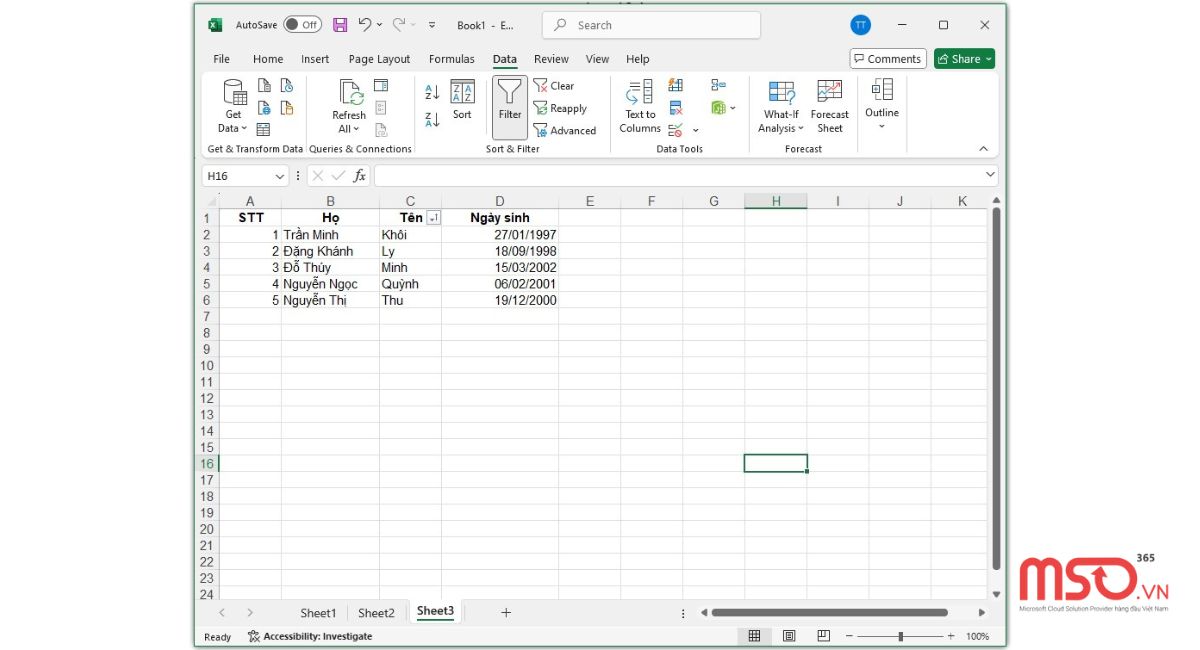Click the From Web icon

[264, 108]
